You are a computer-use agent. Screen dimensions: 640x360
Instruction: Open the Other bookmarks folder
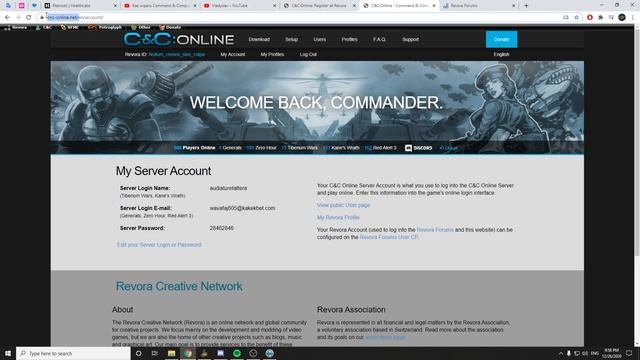(x=141, y=27)
